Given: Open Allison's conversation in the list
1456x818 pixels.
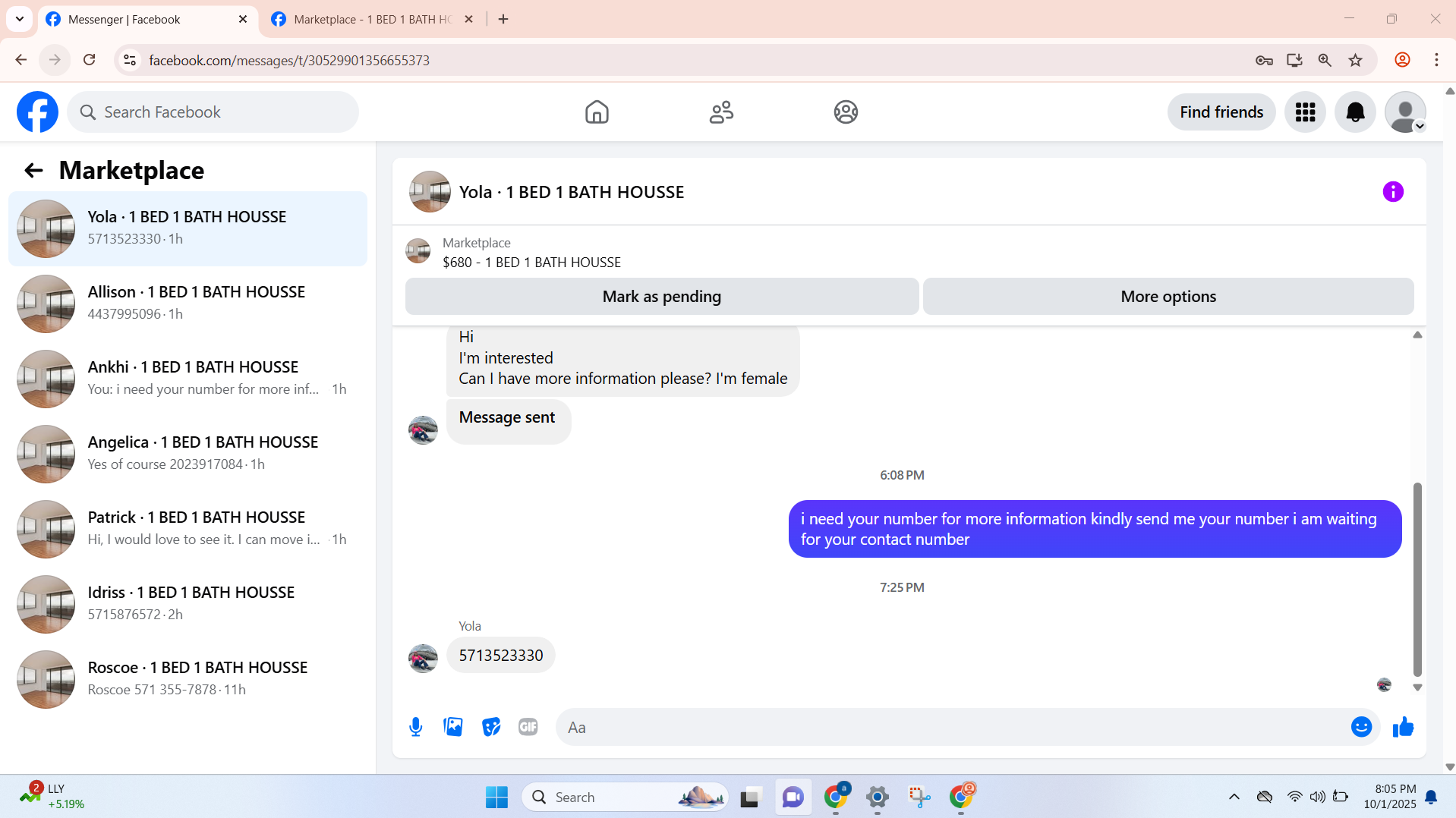Looking at the screenshot, I should tap(188, 304).
